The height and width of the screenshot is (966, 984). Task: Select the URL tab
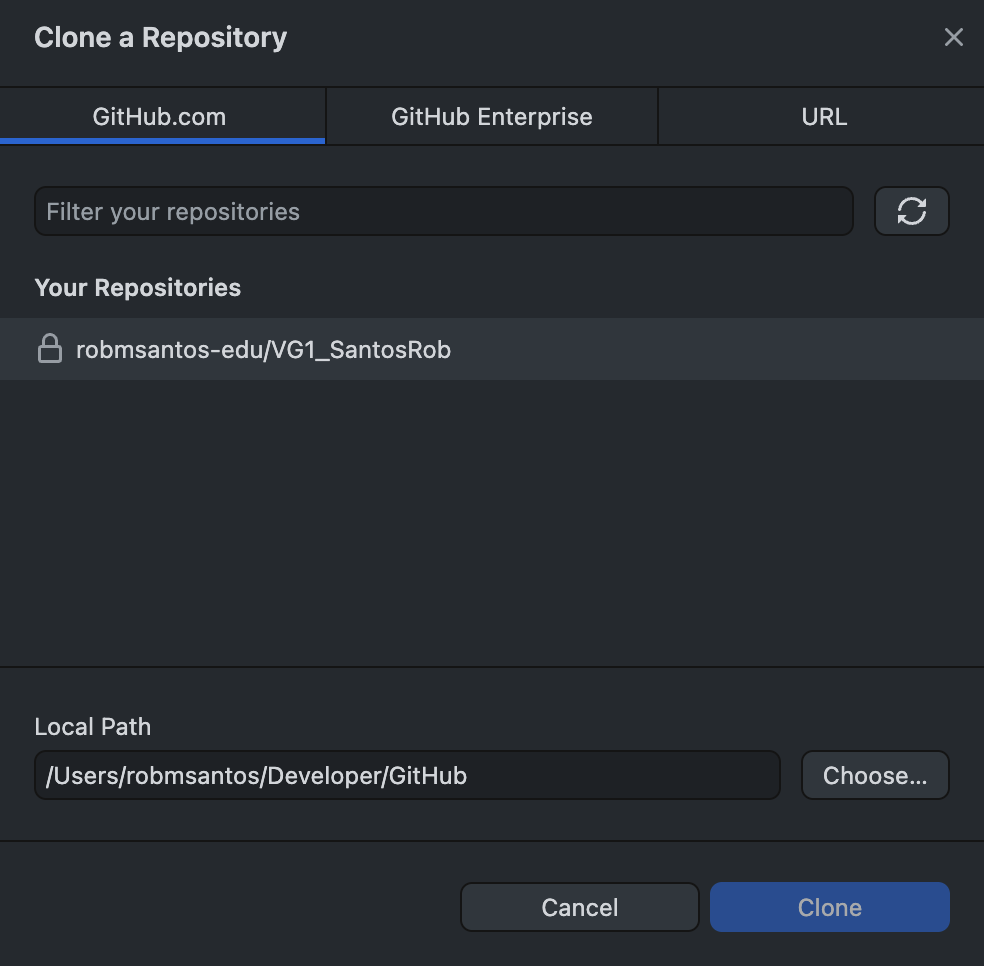click(x=823, y=116)
